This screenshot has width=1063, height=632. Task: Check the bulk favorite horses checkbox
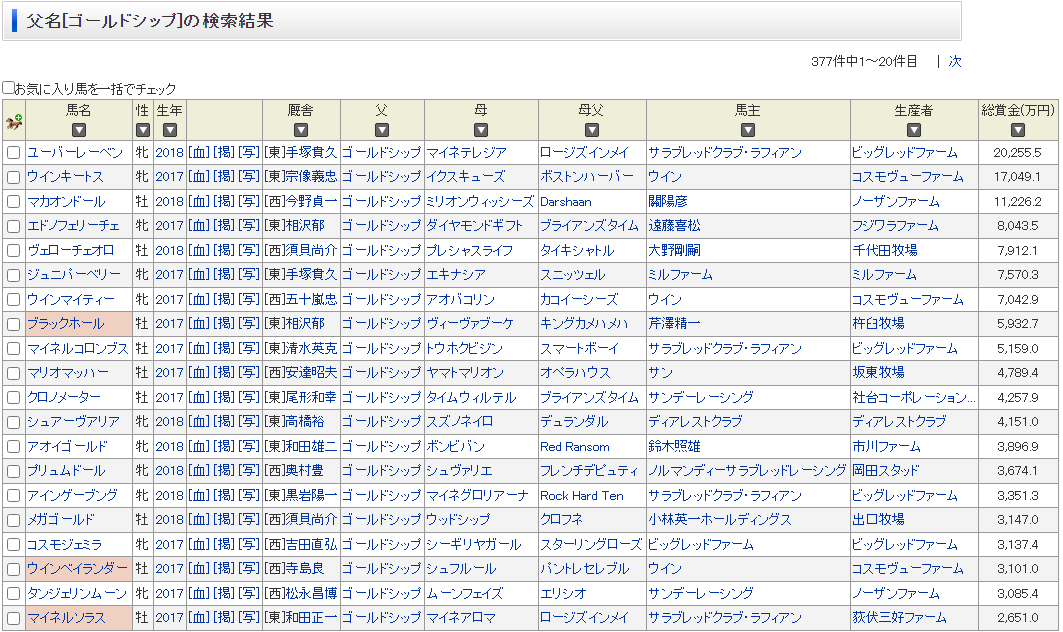coord(9,88)
